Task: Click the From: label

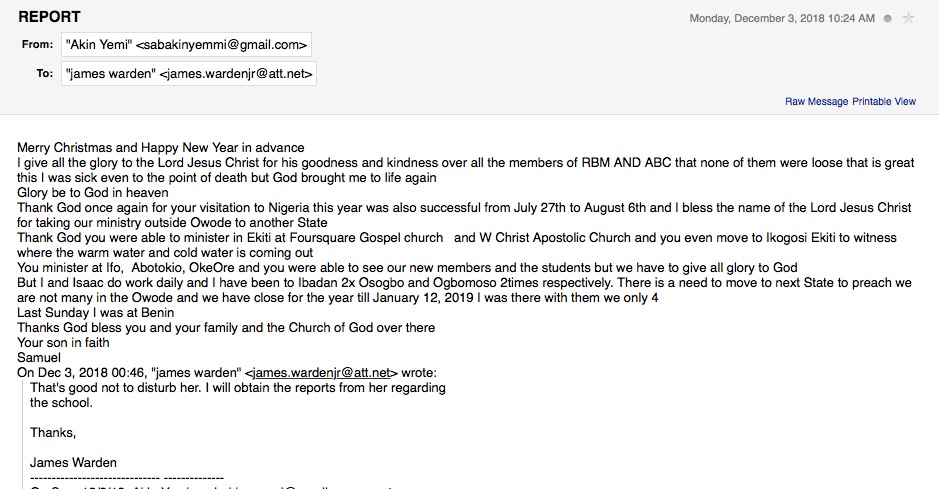Action: pos(37,45)
